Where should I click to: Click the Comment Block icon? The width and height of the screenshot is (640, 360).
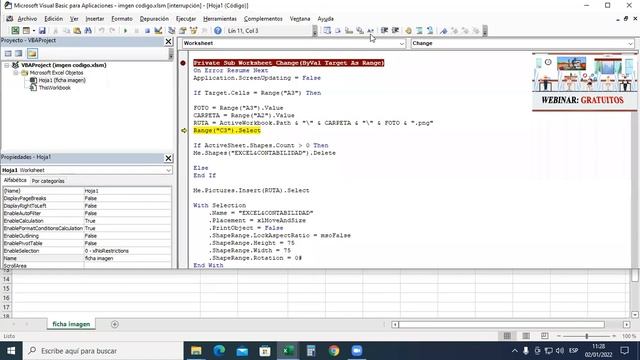click(419, 31)
